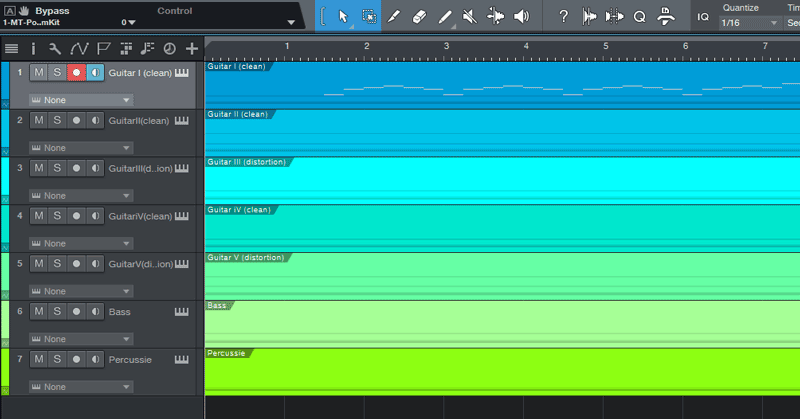Solo the Guitar I (clean) track
This screenshot has width=800, height=419.
pyautogui.click(x=57, y=72)
